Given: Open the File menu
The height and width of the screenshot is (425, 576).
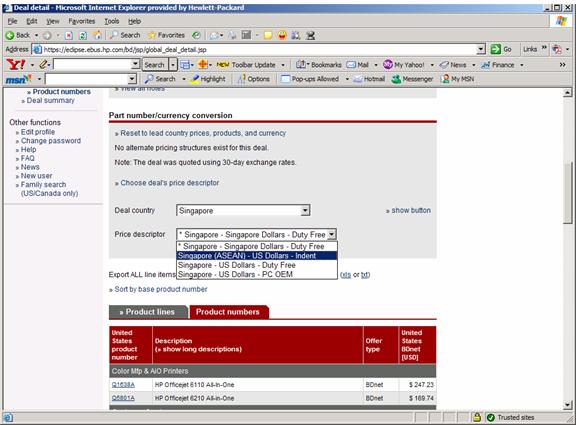Looking at the screenshot, I should tap(12, 21).
